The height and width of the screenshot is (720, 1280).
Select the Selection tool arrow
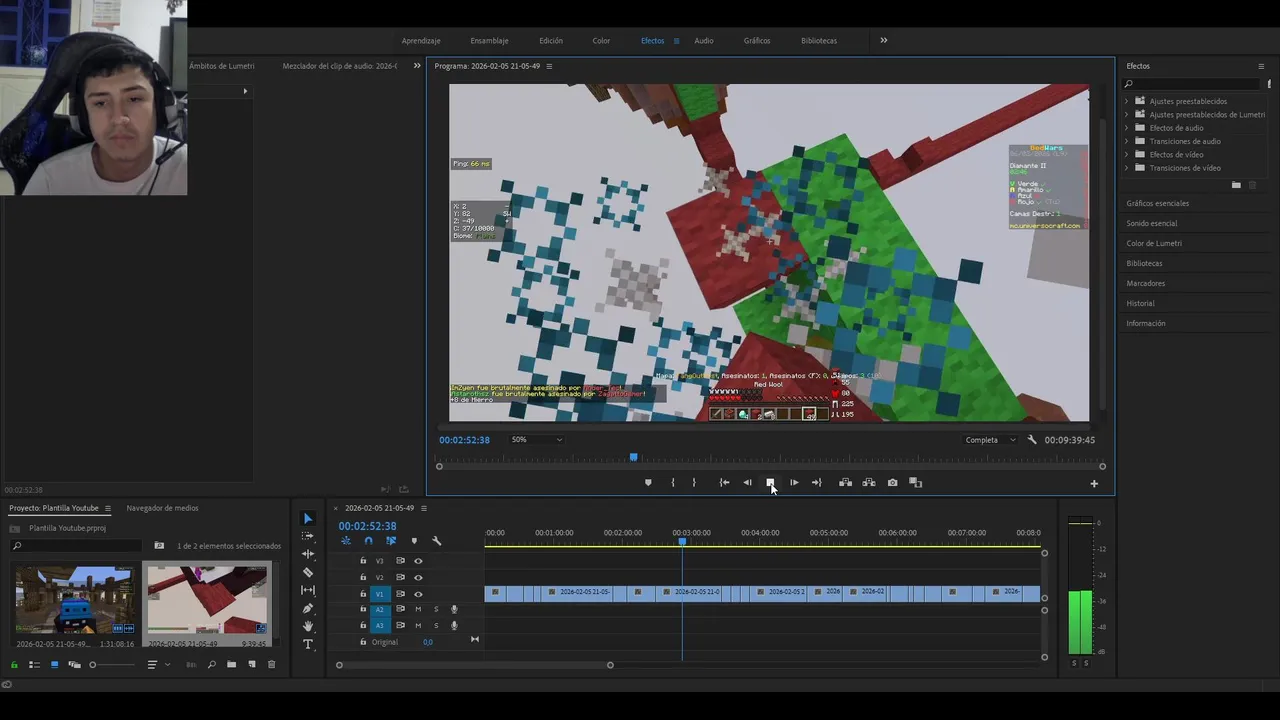point(308,518)
